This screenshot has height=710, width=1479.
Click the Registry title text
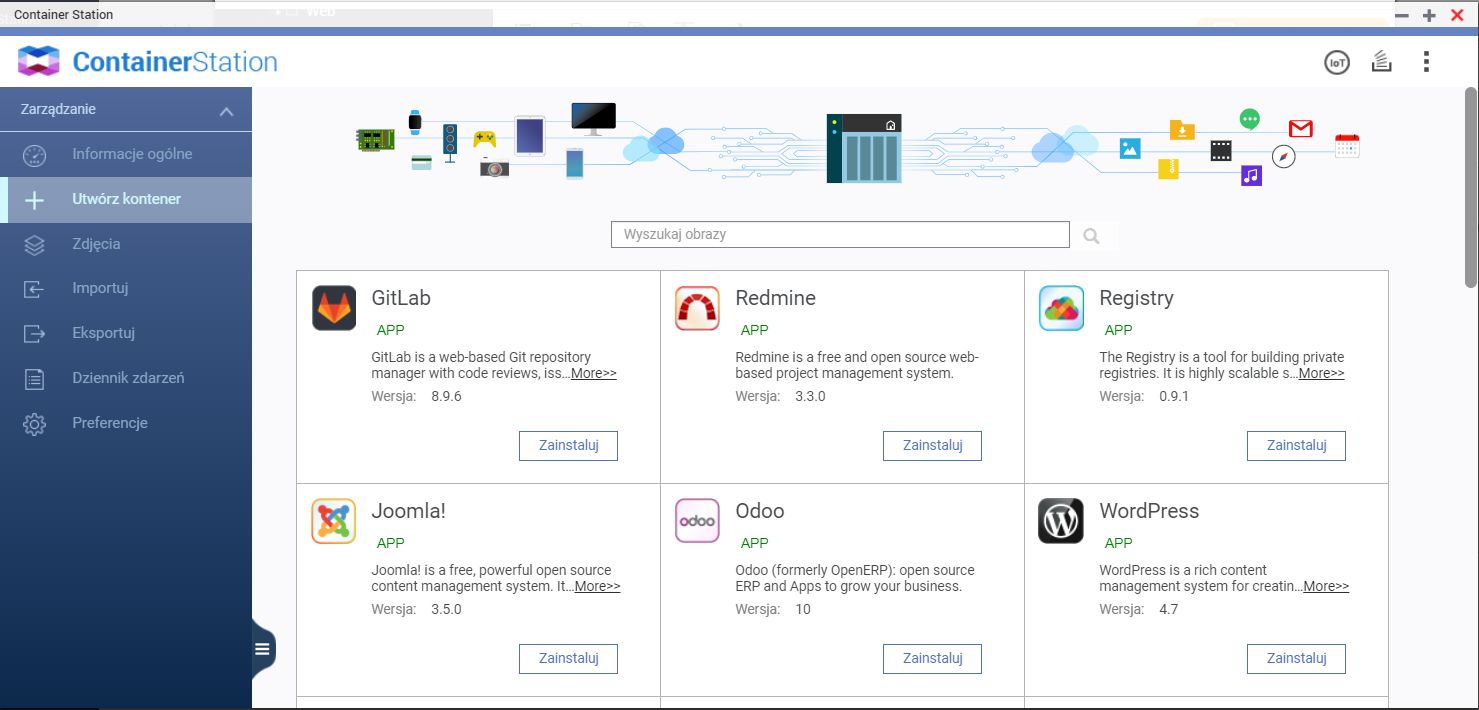coord(1136,298)
